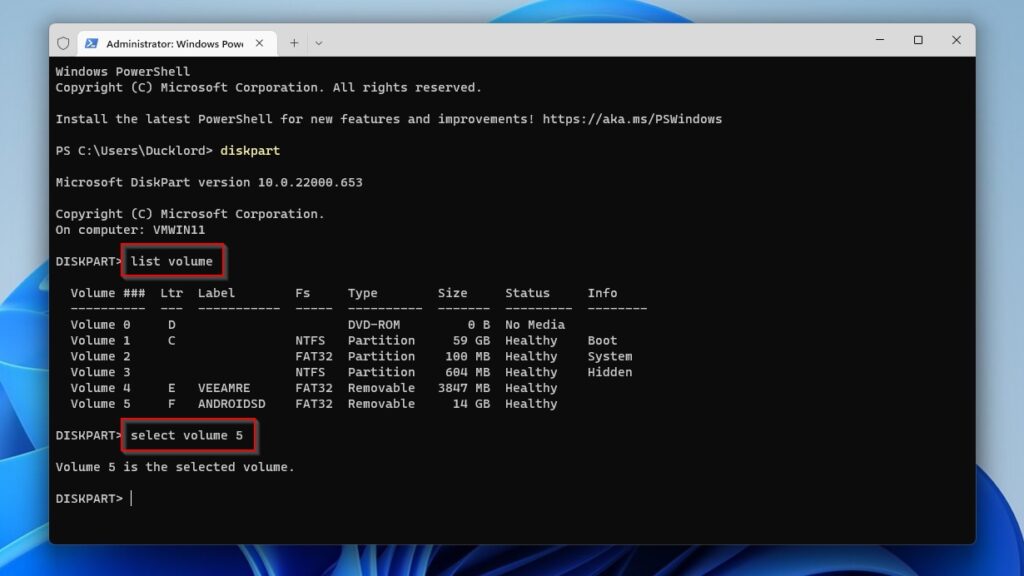The height and width of the screenshot is (576, 1024).
Task: Expand the new tab profile dropdown chevron
Action: click(x=319, y=43)
